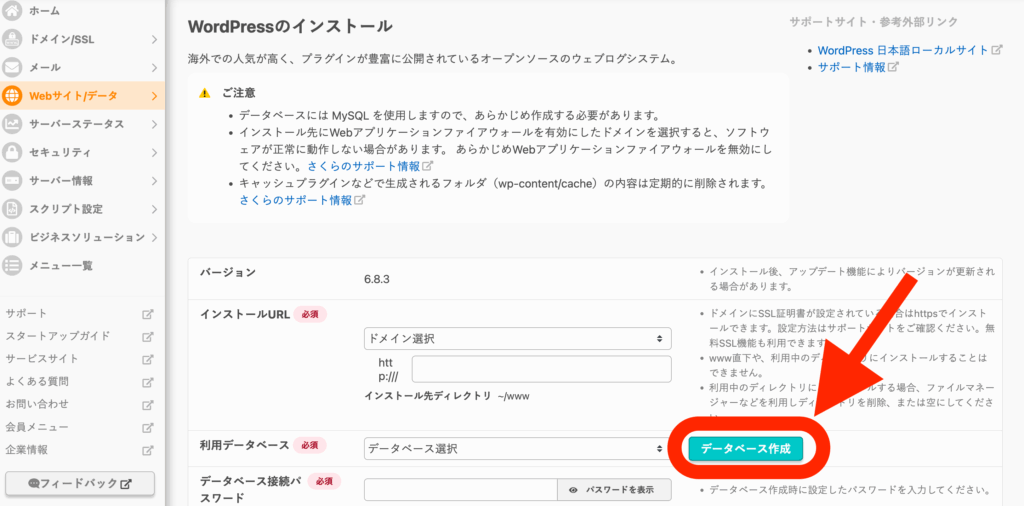
Task: Toggle password visibility with パスワードを表示
Action: pos(614,490)
